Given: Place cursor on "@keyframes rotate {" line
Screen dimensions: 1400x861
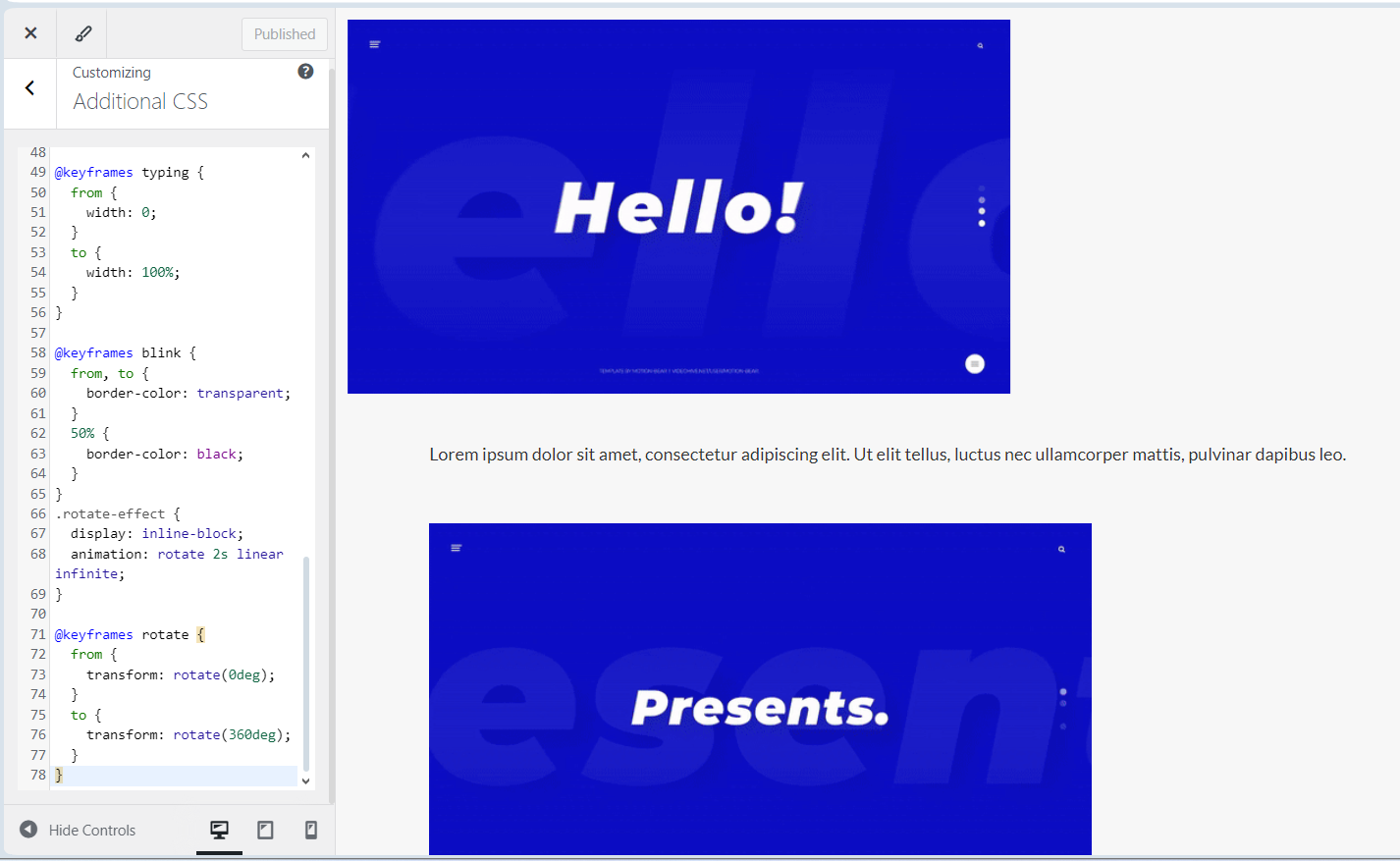Looking at the screenshot, I should pos(130,635).
